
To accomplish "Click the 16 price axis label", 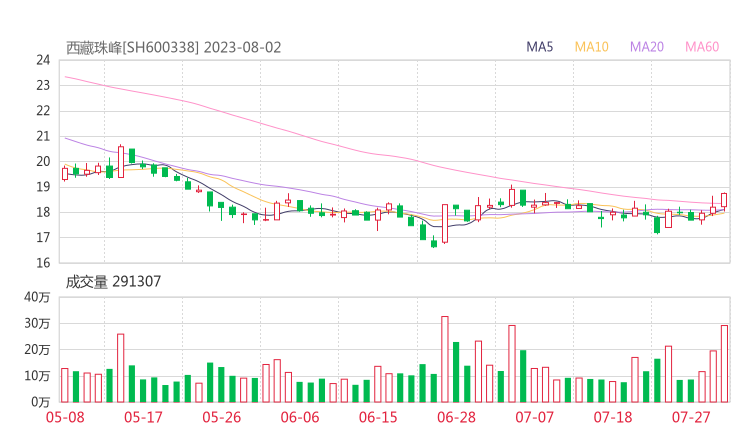I will click(x=43, y=263).
